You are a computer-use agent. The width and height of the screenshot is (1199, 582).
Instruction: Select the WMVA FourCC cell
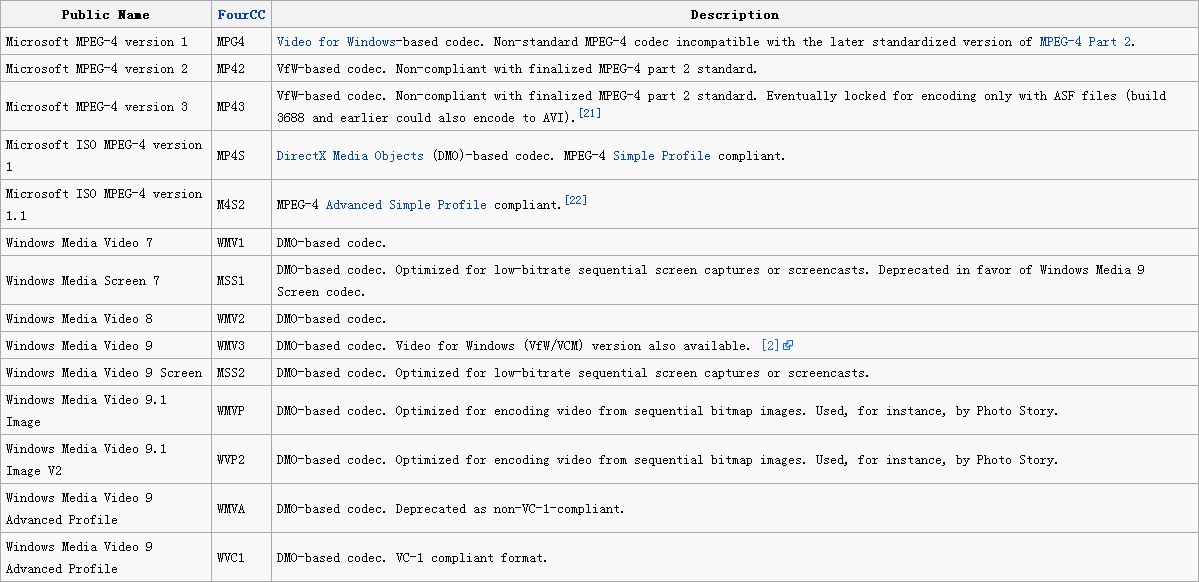[242, 509]
